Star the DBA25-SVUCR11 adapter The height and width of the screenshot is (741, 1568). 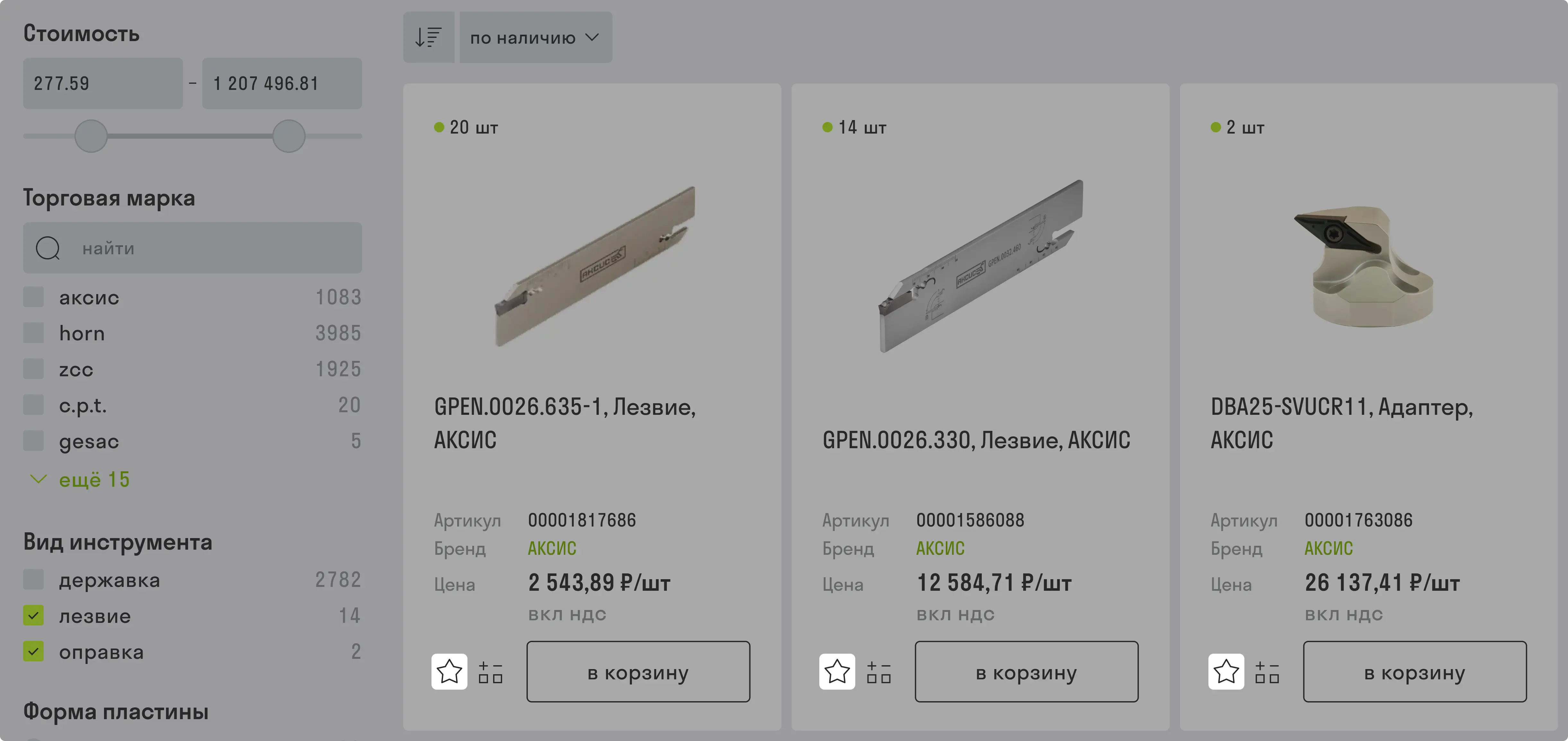point(1226,672)
